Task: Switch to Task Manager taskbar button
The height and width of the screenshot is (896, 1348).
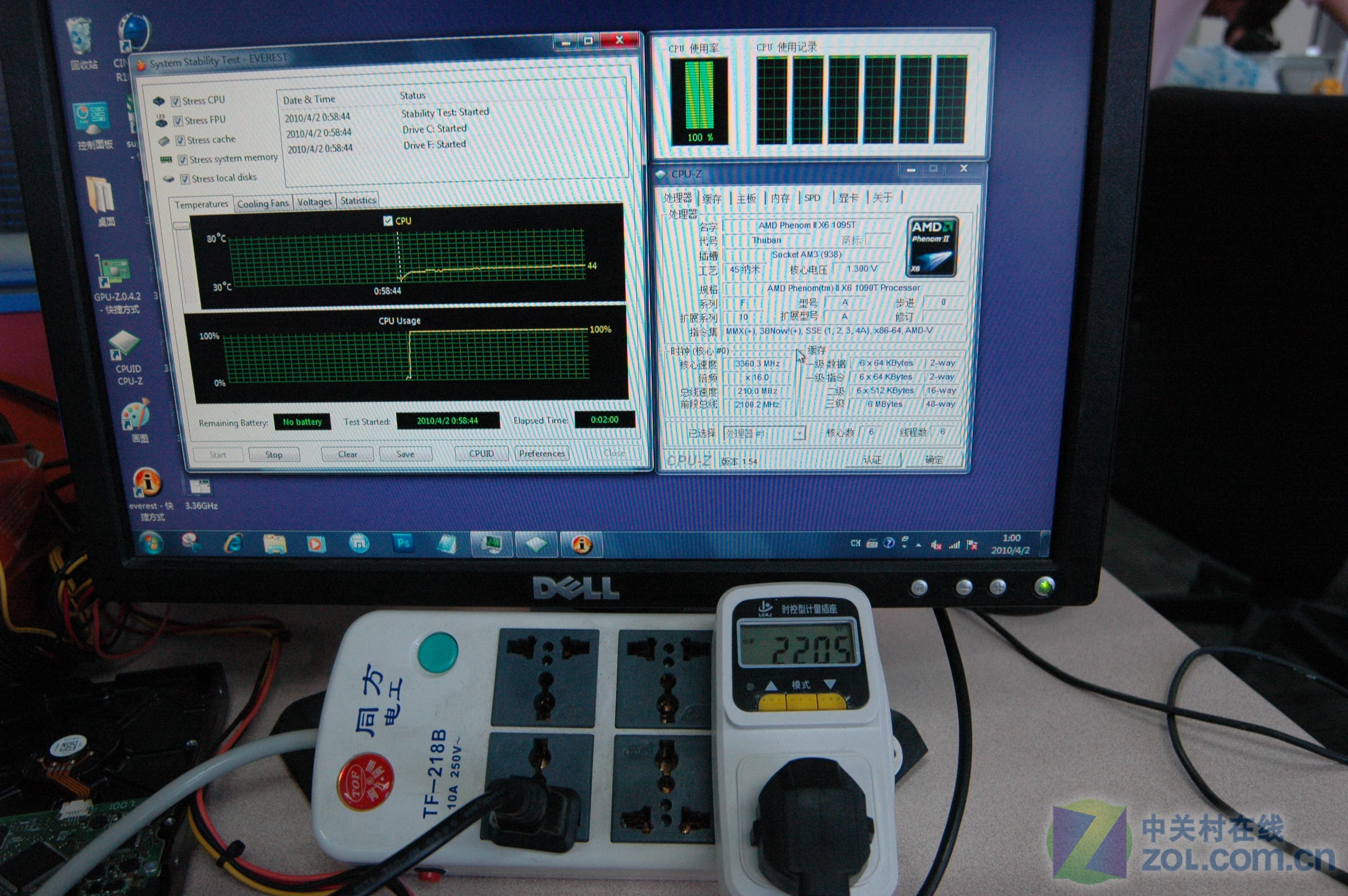Action: pos(492,544)
